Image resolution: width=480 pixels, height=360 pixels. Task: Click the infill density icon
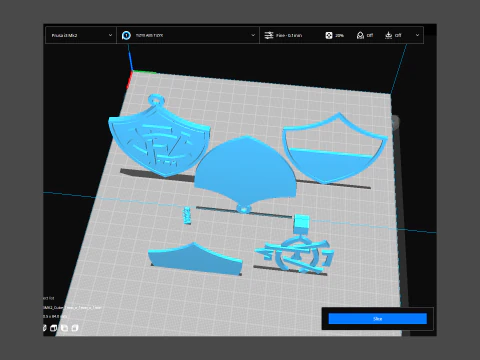click(x=329, y=35)
